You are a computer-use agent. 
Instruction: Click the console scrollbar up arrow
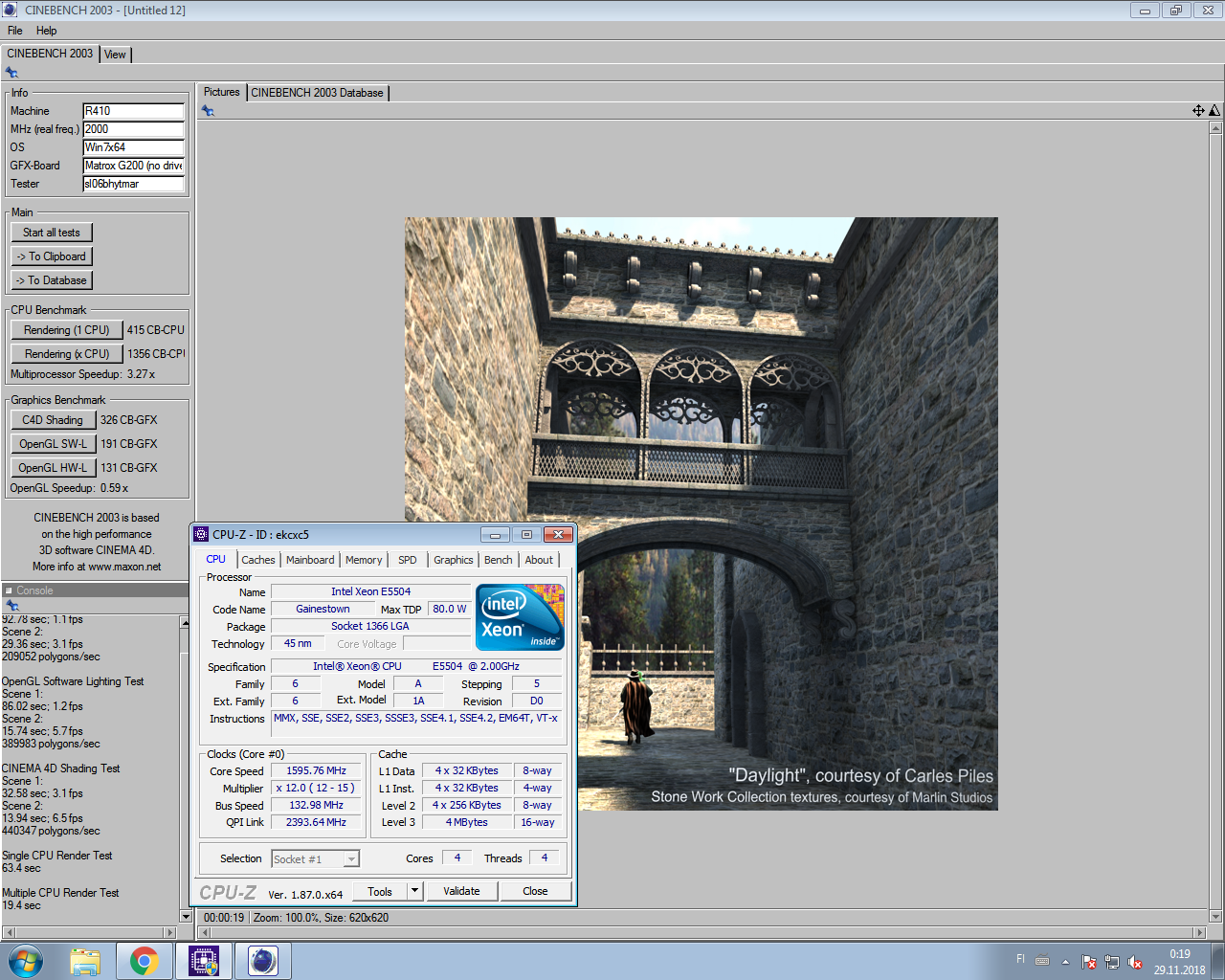[x=185, y=623]
